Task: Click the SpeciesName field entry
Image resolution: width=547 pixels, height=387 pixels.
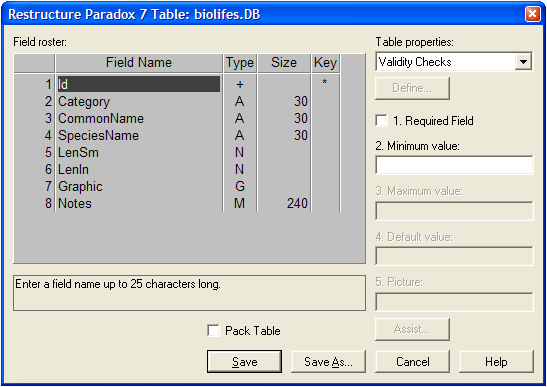Action: coord(98,135)
